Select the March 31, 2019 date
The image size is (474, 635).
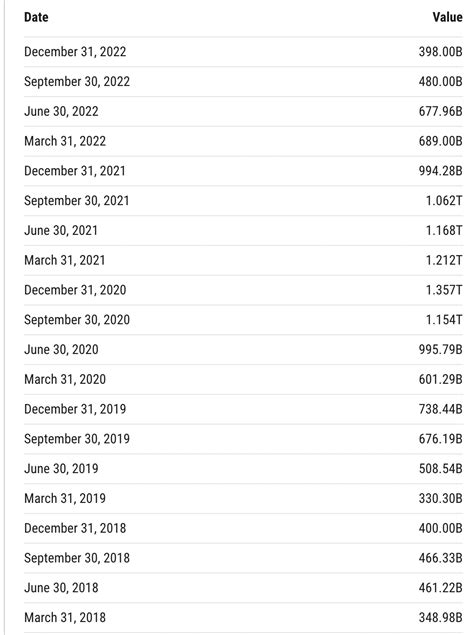[x=65, y=498]
